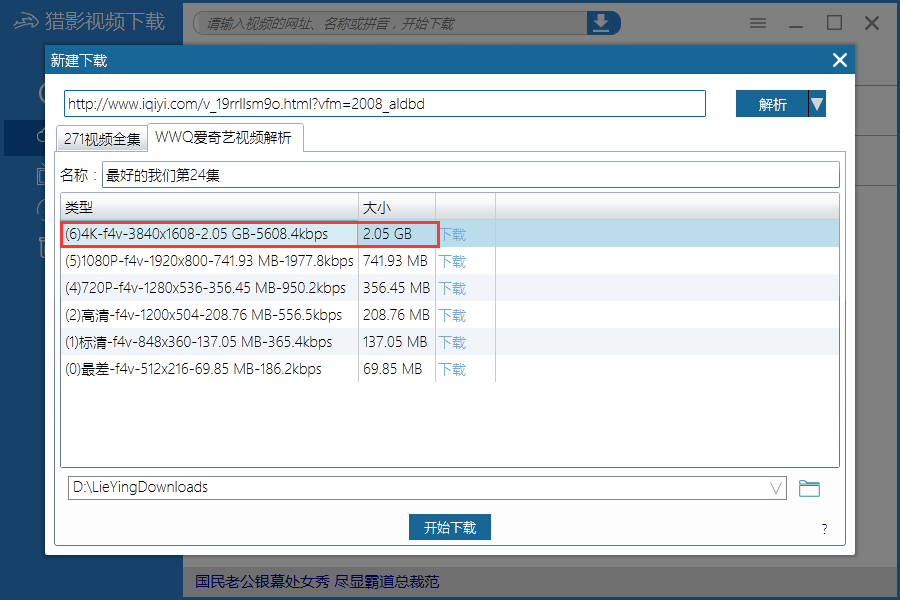900x600 pixels.
Task: Click the video URL input field
Action: pyautogui.click(x=385, y=104)
